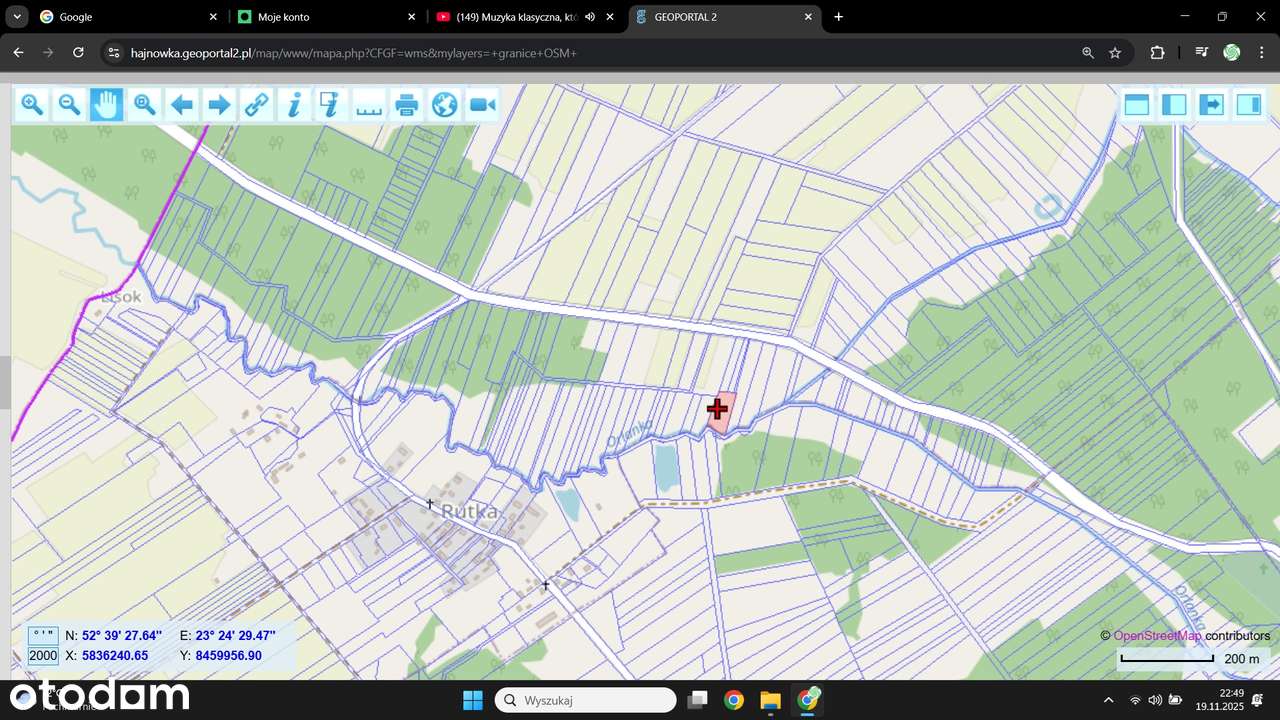Open the Chrome three-dot menu
Image resolution: width=1280 pixels, height=720 pixels.
point(1260,53)
